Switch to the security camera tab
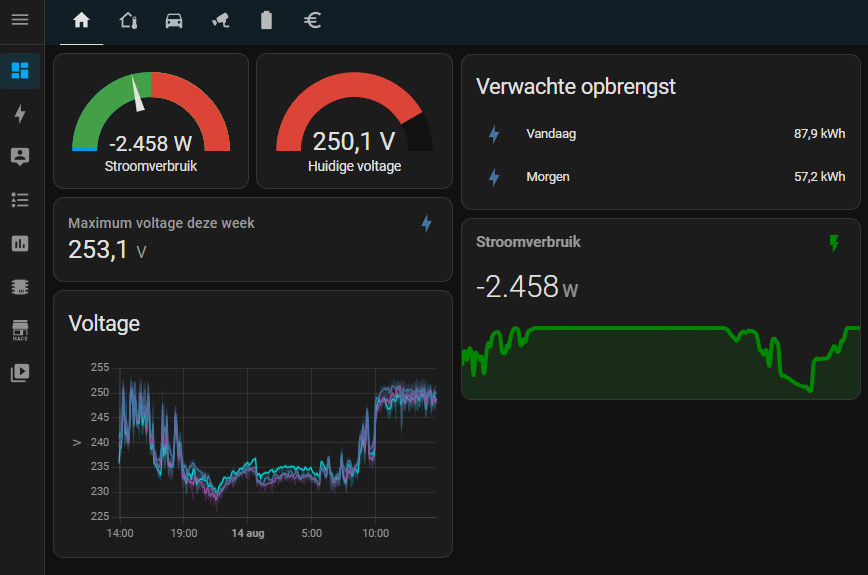This screenshot has height=575, width=868. tap(220, 21)
